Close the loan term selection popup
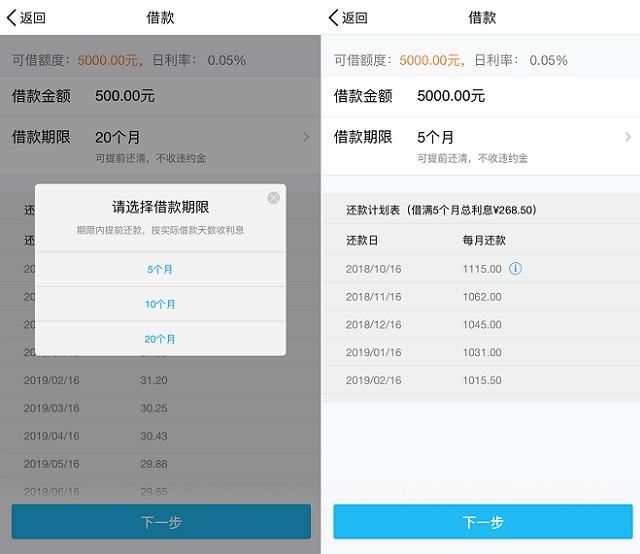 [x=273, y=198]
